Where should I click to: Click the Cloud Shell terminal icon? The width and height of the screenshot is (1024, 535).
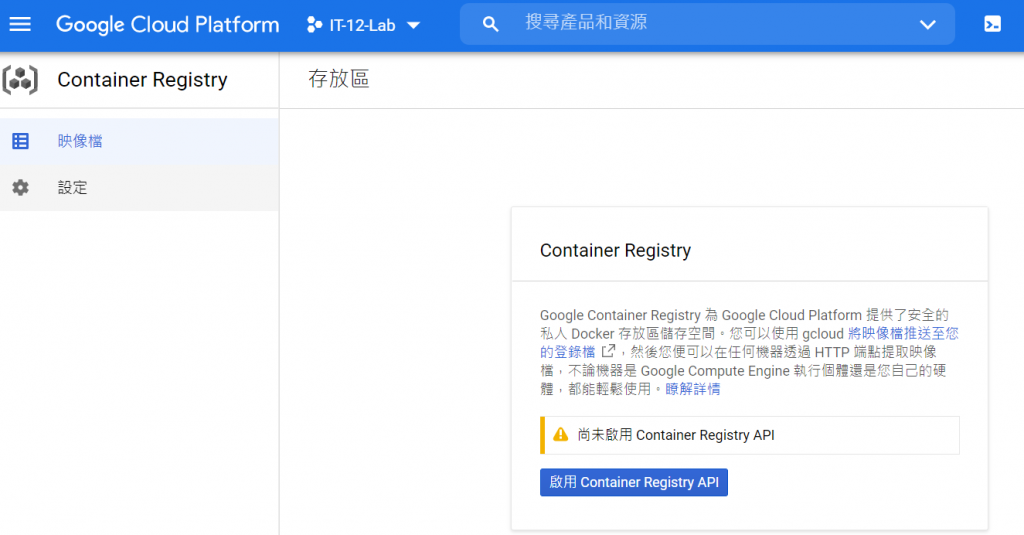(x=992, y=25)
